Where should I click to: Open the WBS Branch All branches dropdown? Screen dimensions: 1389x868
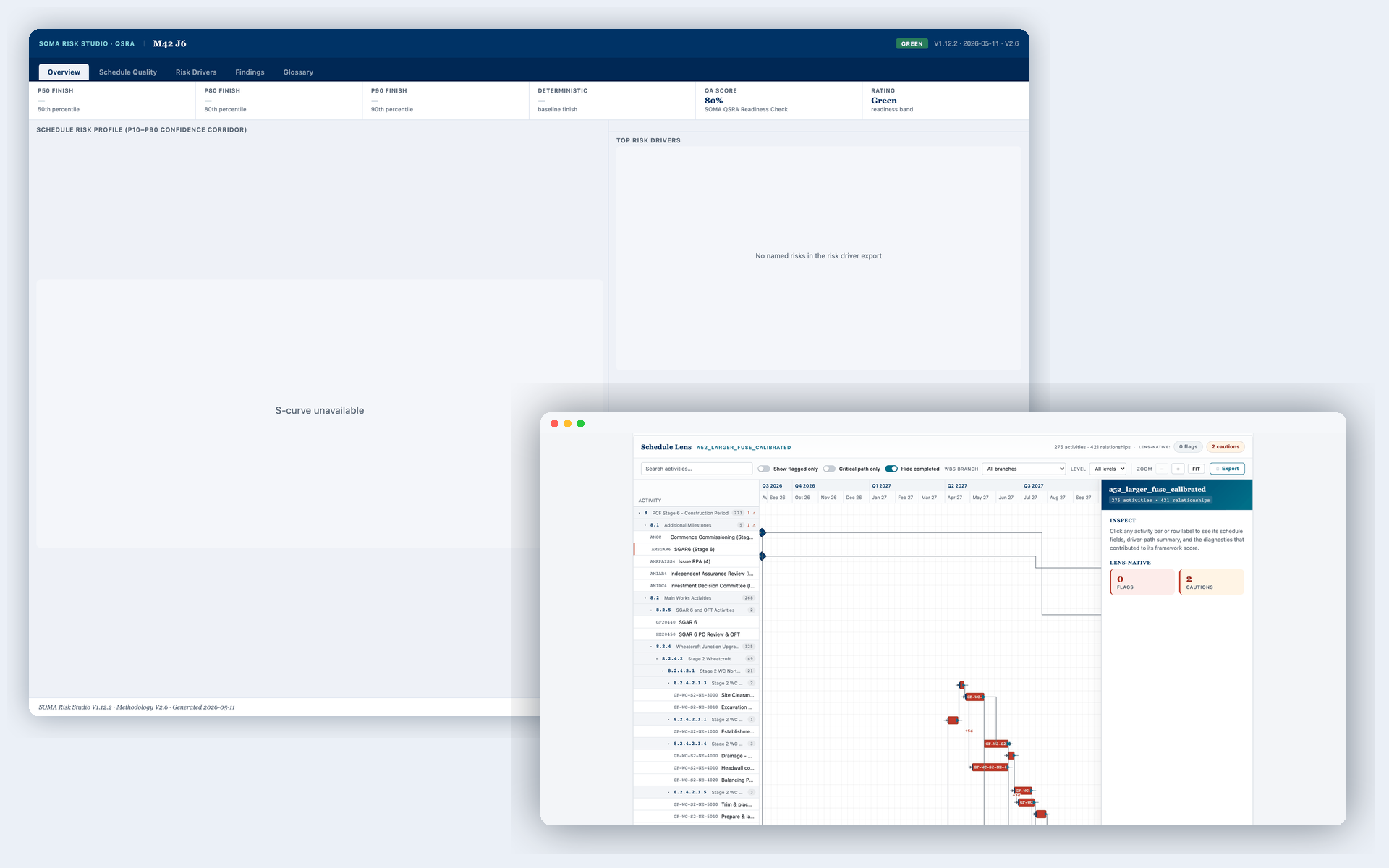(x=1024, y=469)
